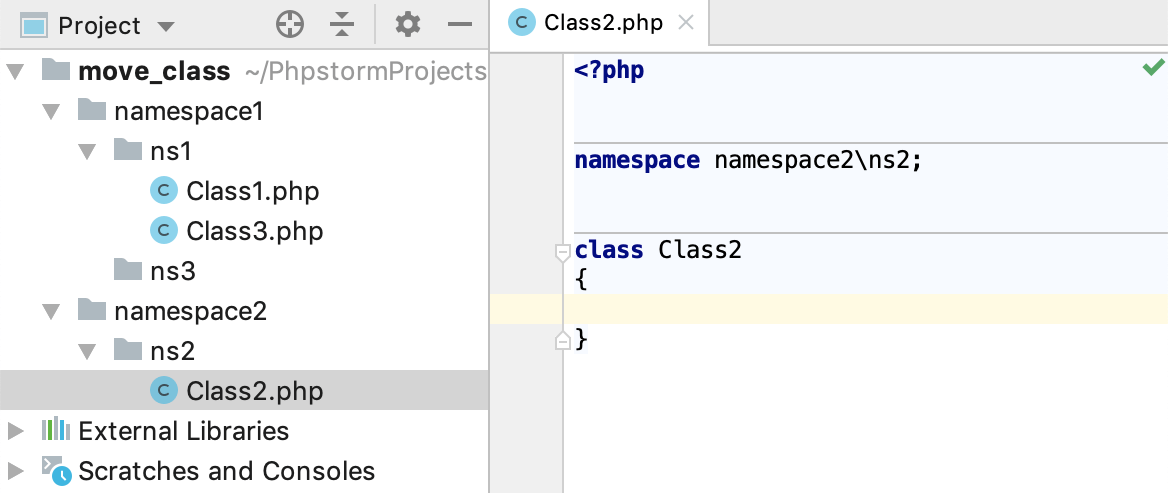Click the Scratches and Consoles icon

pos(56,470)
